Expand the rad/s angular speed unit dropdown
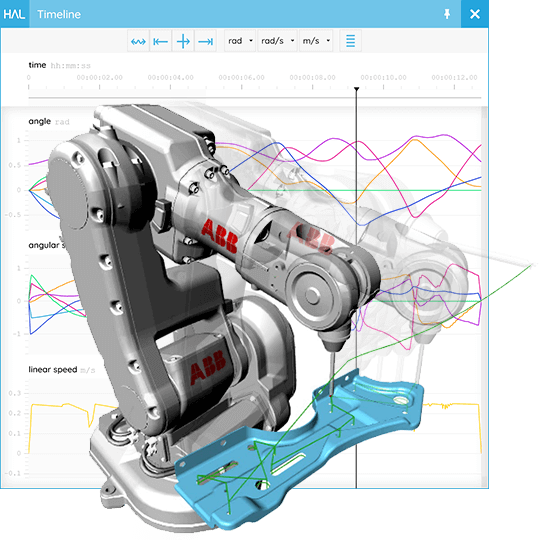540x540 pixels. (x=277, y=41)
